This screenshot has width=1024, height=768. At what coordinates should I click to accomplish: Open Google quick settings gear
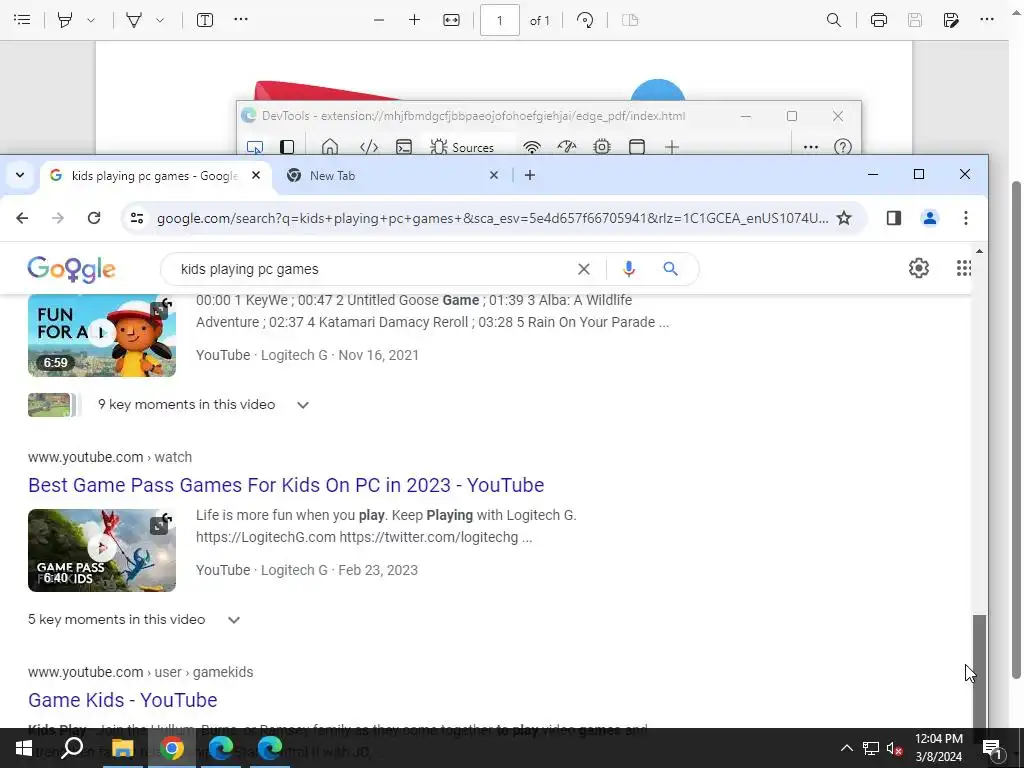coord(919,268)
